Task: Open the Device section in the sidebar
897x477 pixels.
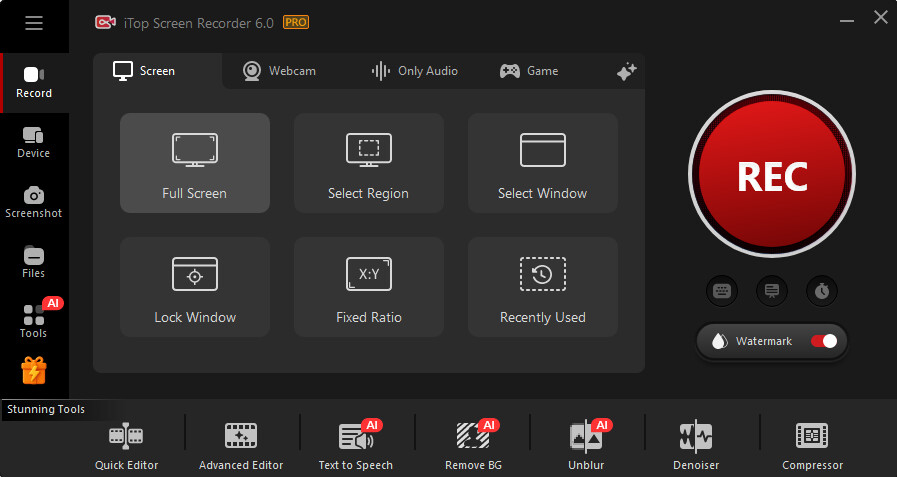Action: tap(34, 142)
